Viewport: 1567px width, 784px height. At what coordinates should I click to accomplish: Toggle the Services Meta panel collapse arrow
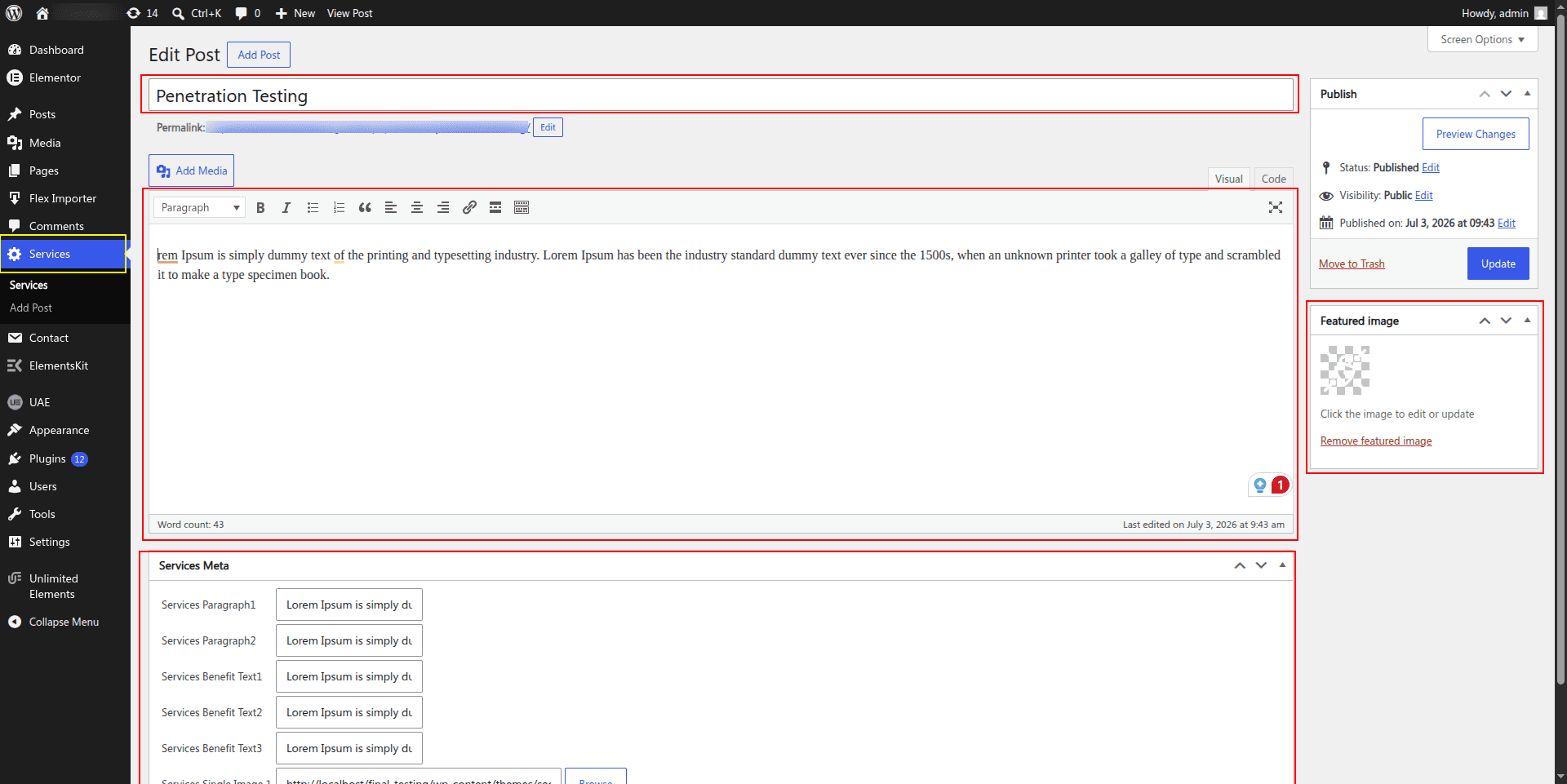coord(1282,565)
